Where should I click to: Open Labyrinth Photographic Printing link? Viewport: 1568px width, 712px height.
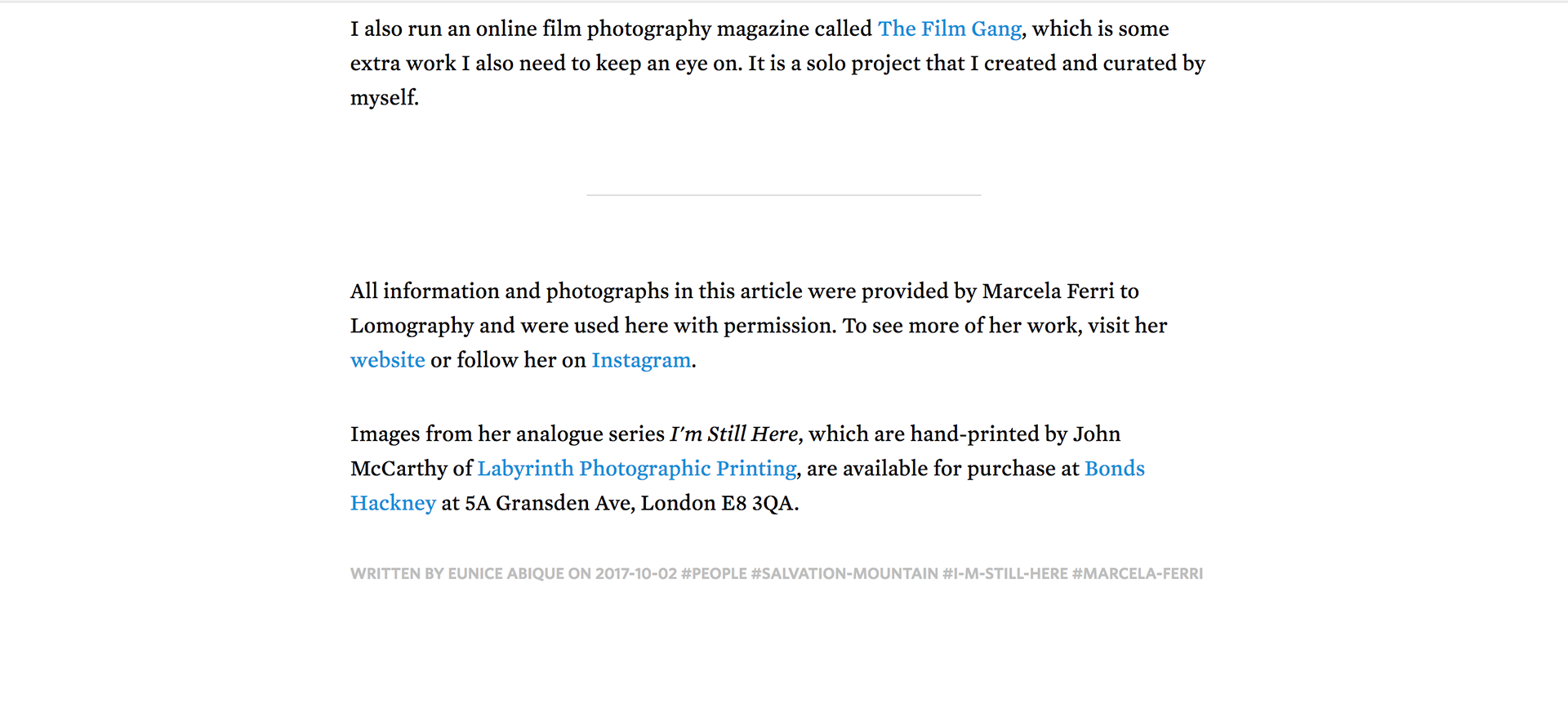point(636,469)
